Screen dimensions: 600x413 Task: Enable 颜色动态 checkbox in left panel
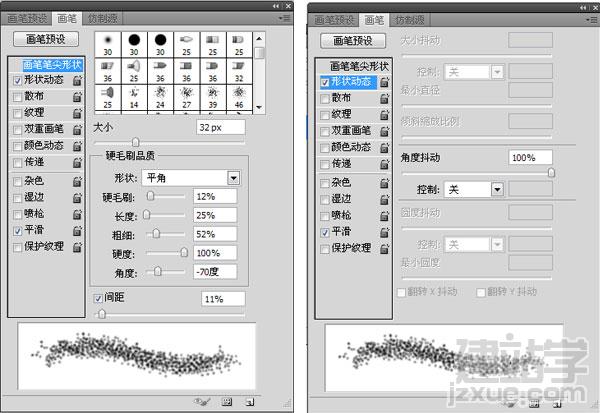tap(18, 146)
